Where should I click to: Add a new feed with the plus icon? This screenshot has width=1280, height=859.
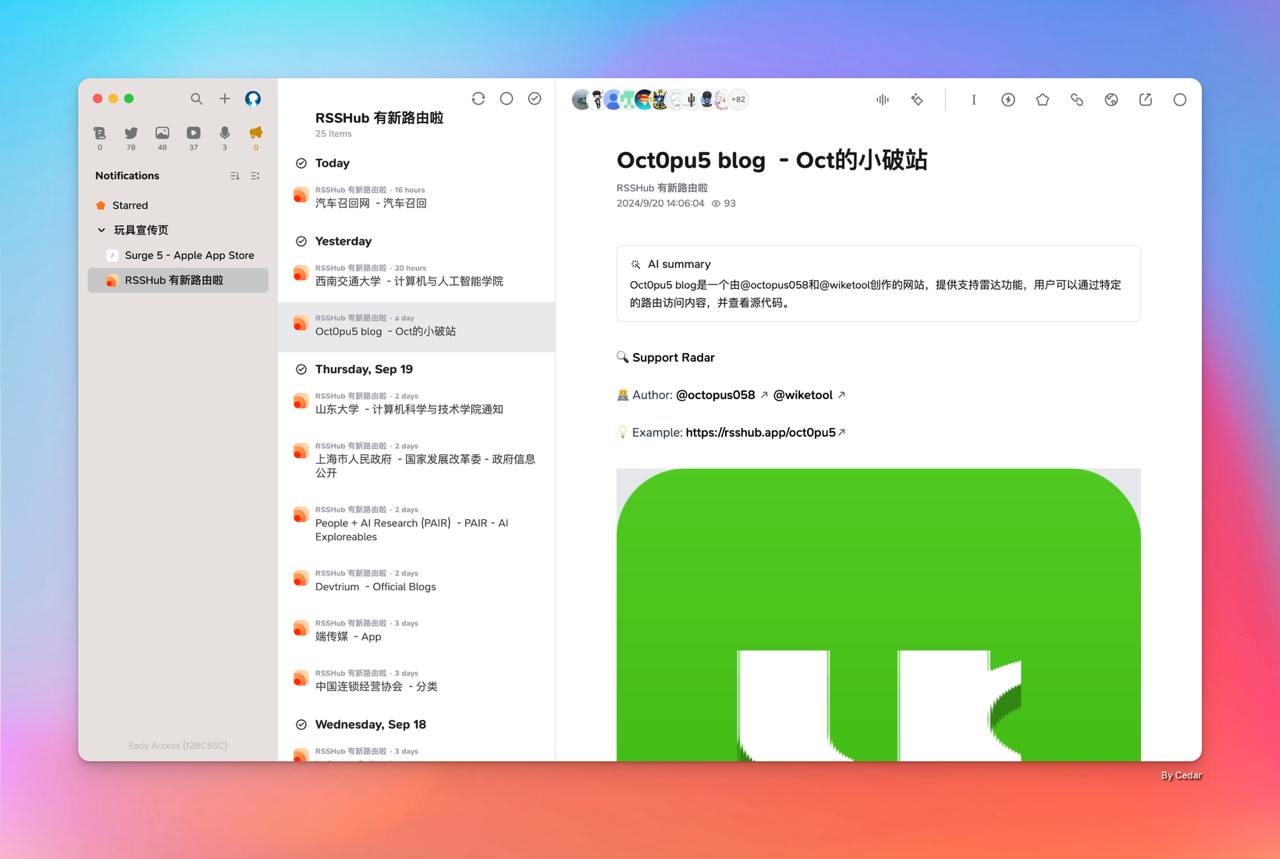(225, 99)
